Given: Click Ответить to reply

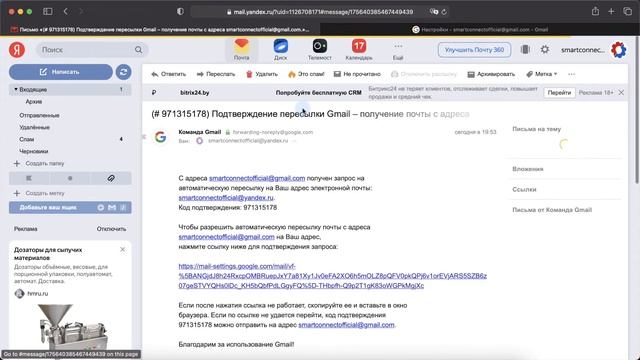Looking at the screenshot, I should [168, 74].
